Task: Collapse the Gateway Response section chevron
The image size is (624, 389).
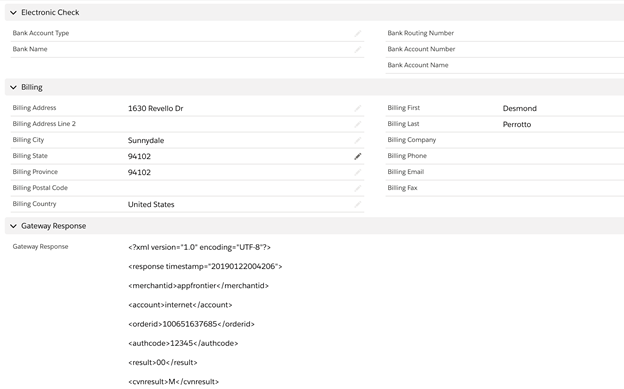Action: coord(13,226)
